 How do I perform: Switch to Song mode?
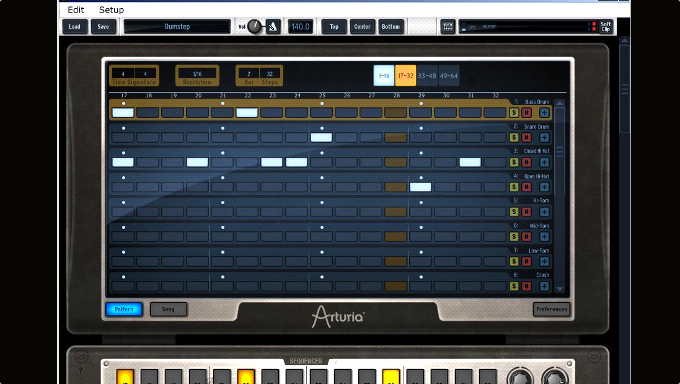(168, 309)
